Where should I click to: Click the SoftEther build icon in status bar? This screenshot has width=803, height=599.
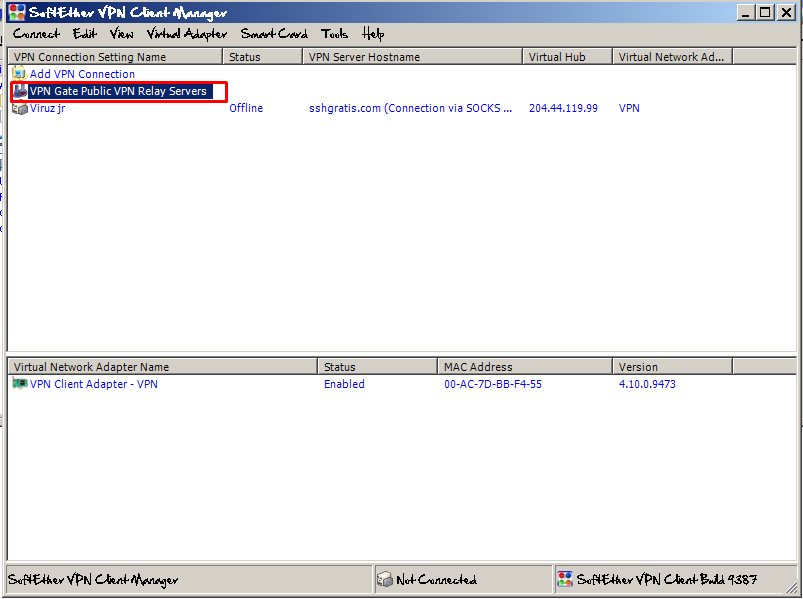pos(564,579)
